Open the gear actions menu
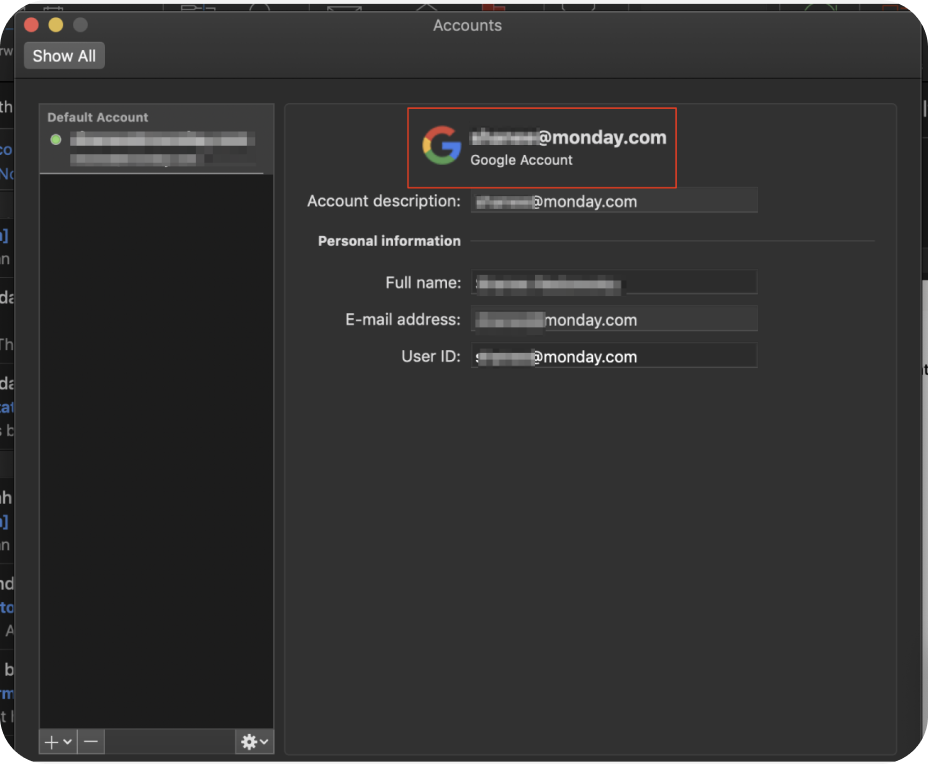928x764 pixels. pyautogui.click(x=254, y=742)
